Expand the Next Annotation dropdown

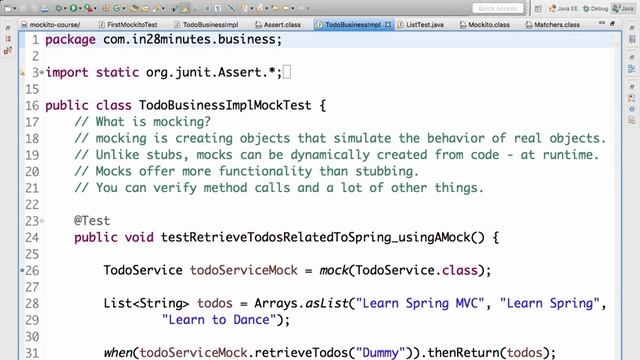click(251, 8)
